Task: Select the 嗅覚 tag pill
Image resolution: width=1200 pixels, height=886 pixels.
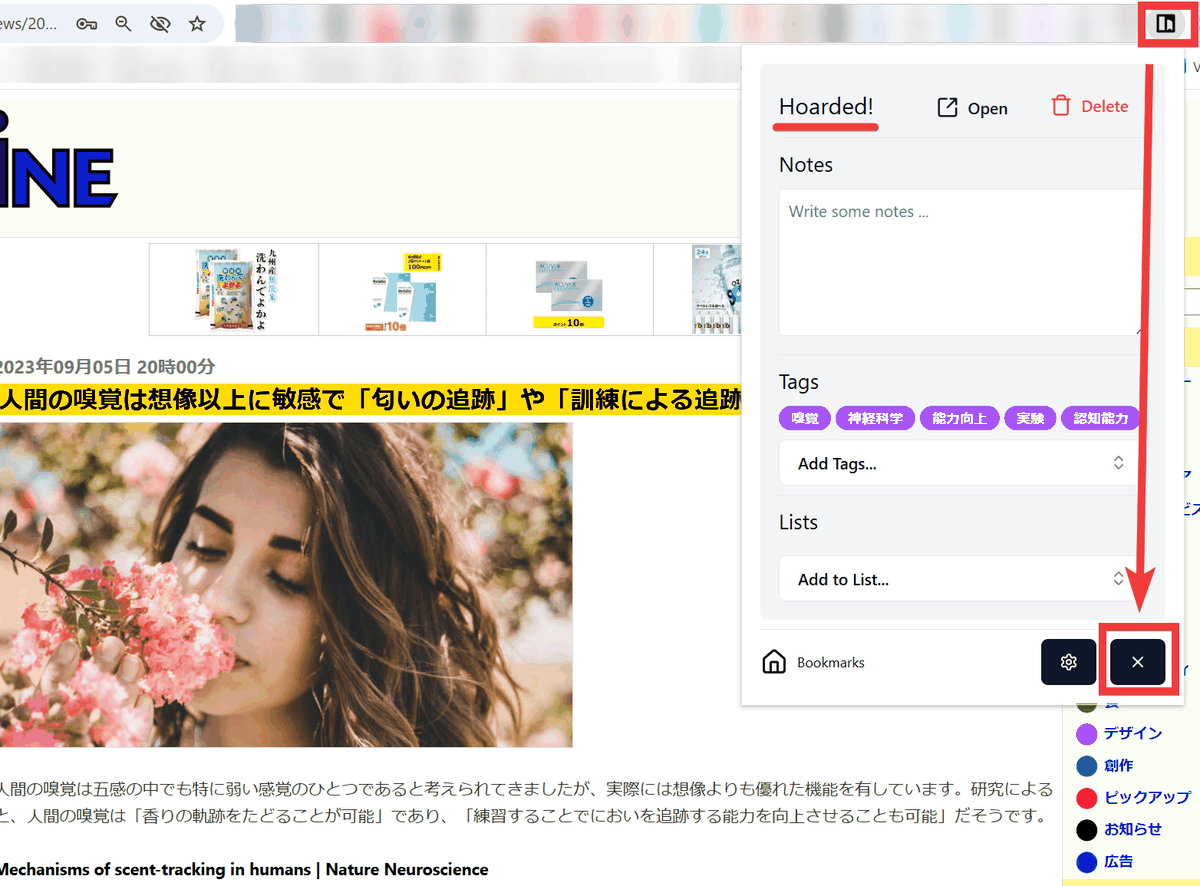Action: 805,418
